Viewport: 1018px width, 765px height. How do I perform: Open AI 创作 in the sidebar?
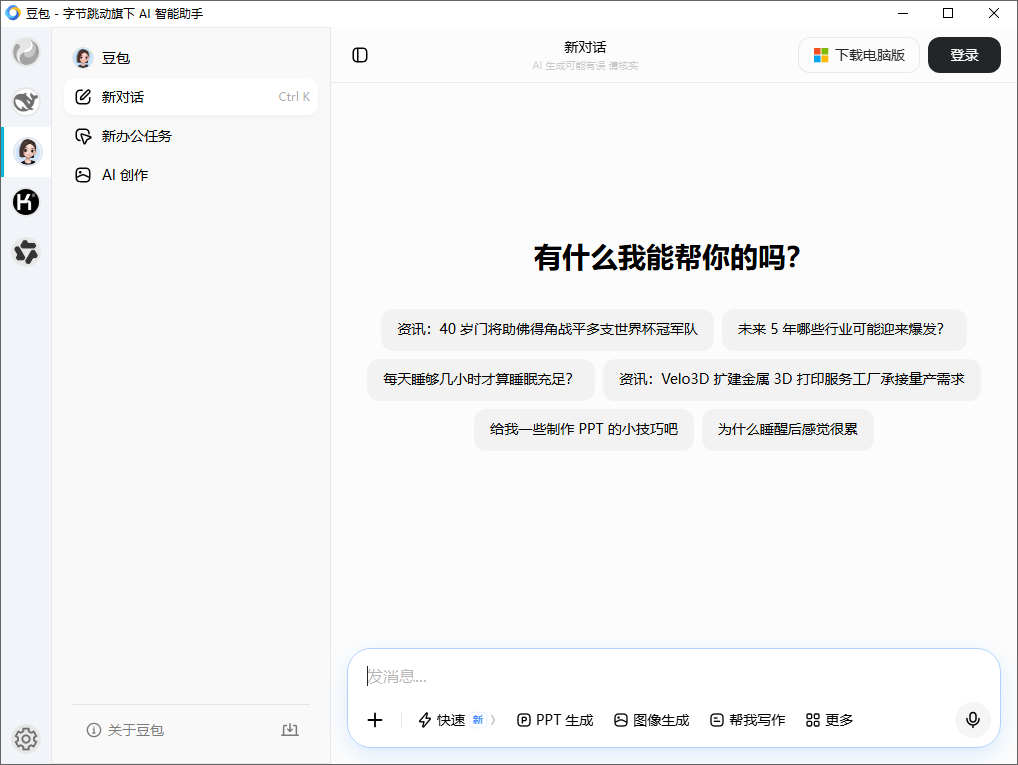191,175
